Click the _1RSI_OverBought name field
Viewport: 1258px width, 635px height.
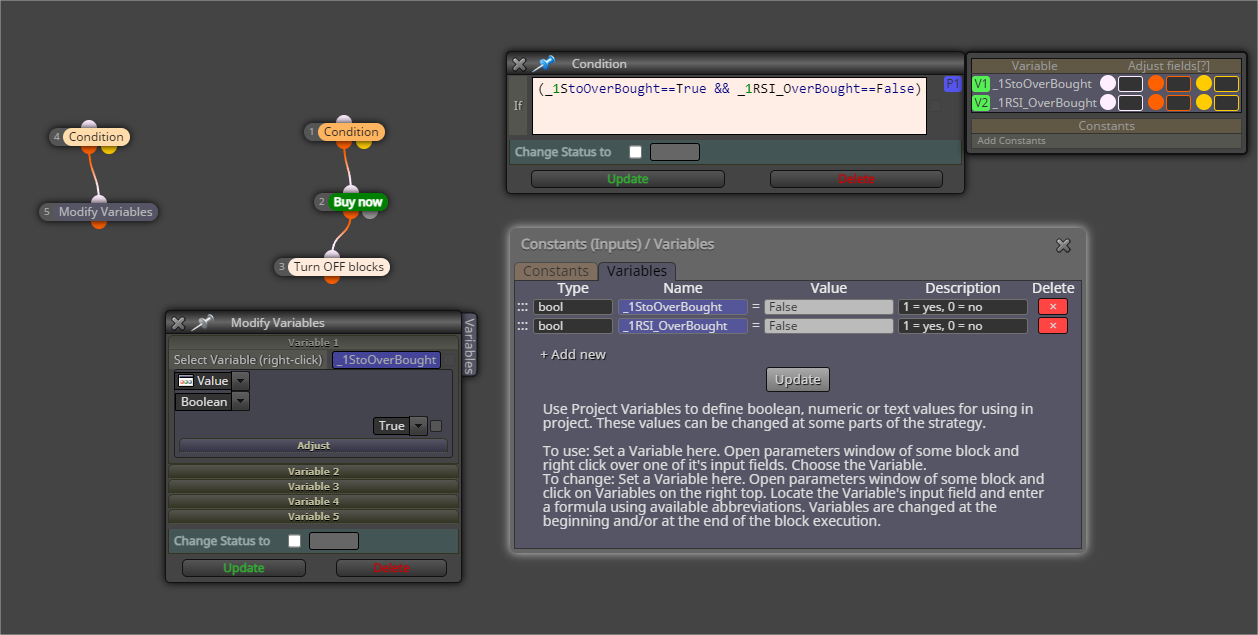coord(683,326)
